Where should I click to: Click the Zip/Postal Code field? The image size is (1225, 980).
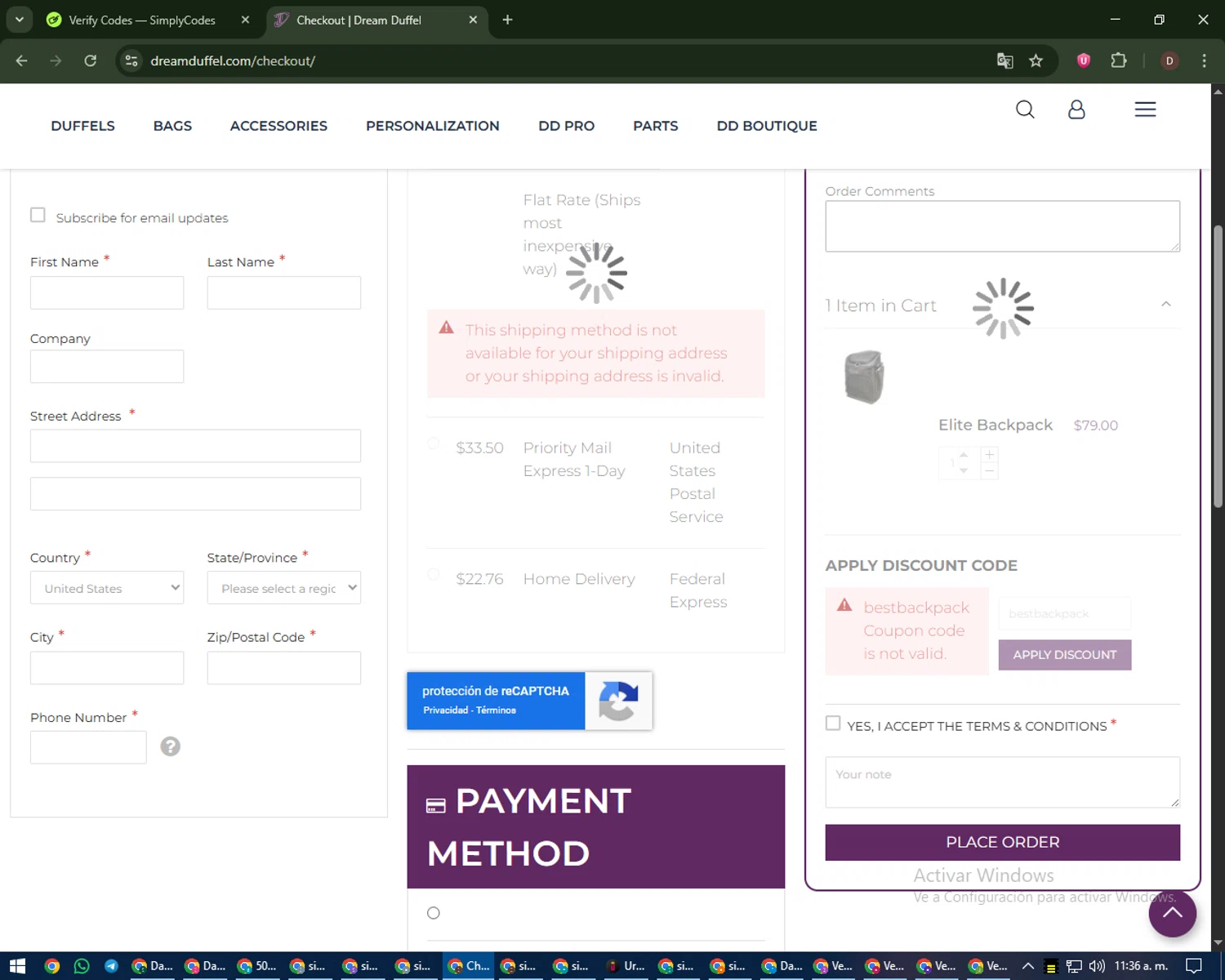click(x=284, y=668)
